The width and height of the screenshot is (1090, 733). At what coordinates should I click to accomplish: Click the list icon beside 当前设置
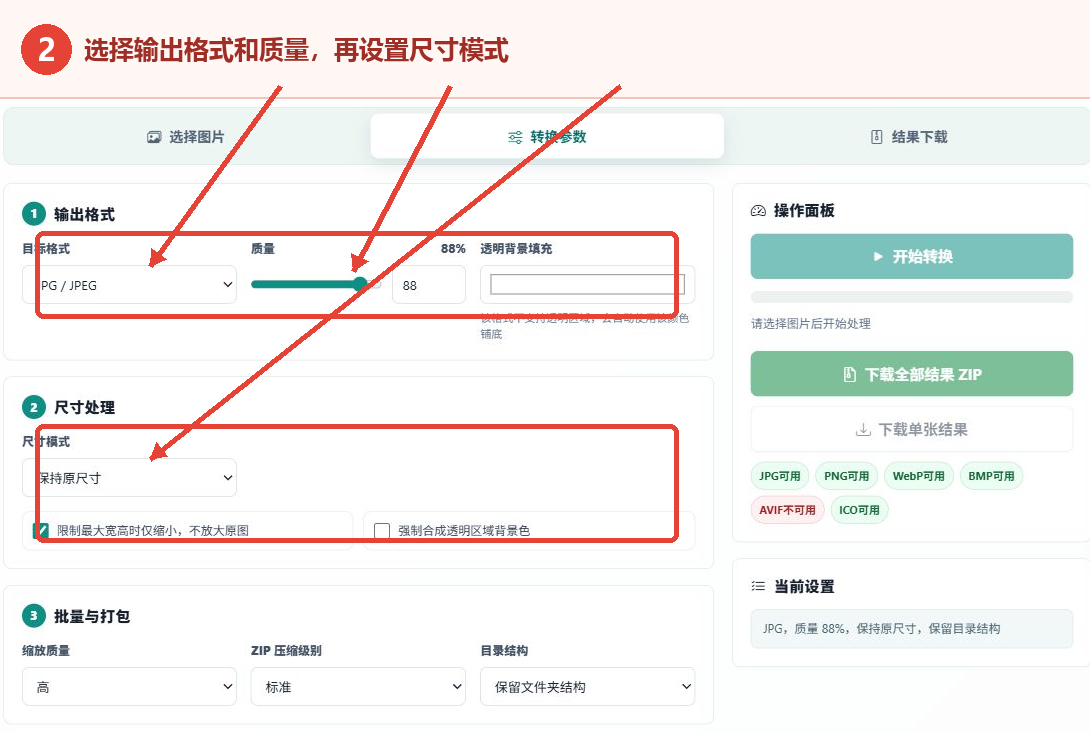[758, 586]
